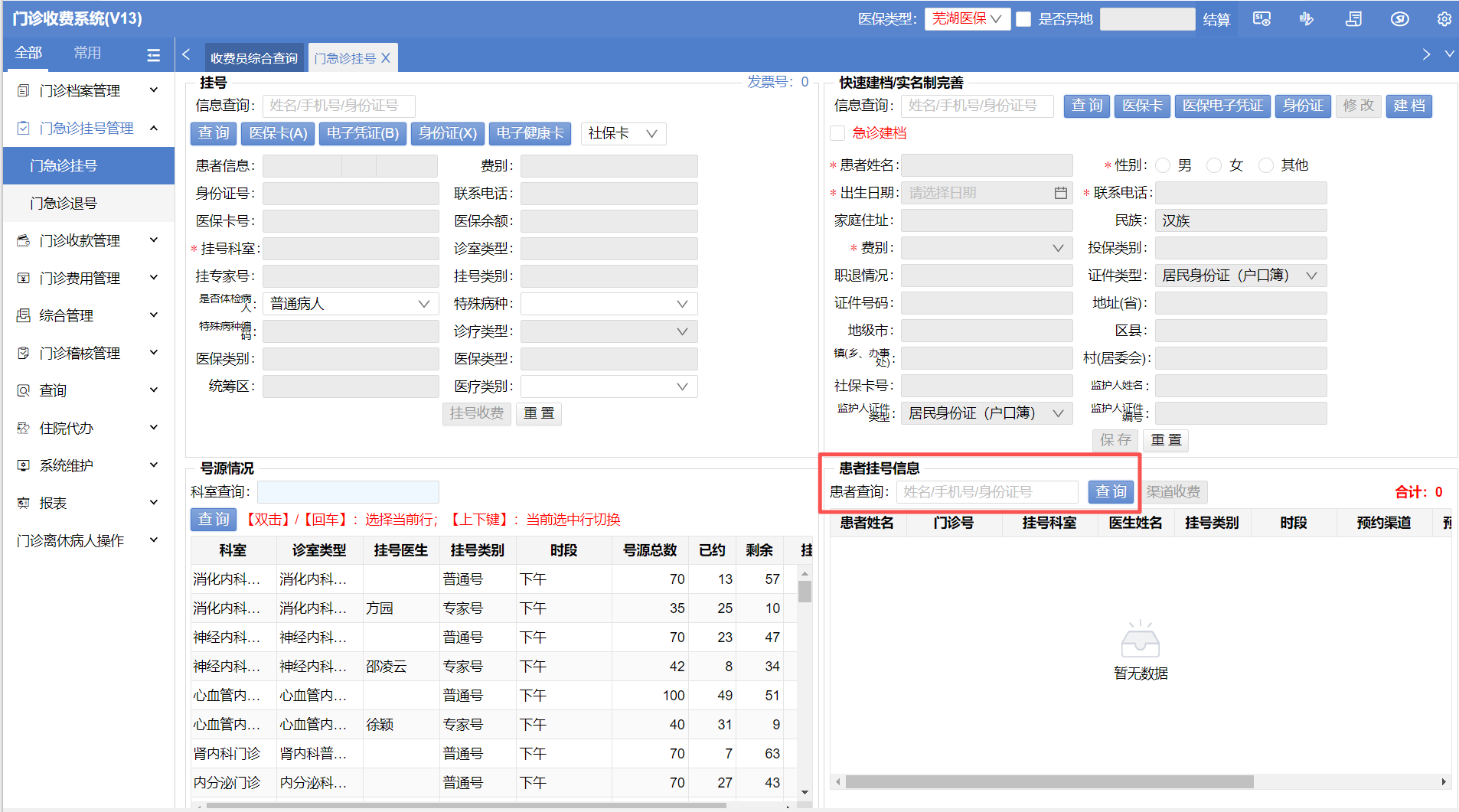Select 男 gender radio button
The image size is (1459, 812).
click(x=1163, y=165)
